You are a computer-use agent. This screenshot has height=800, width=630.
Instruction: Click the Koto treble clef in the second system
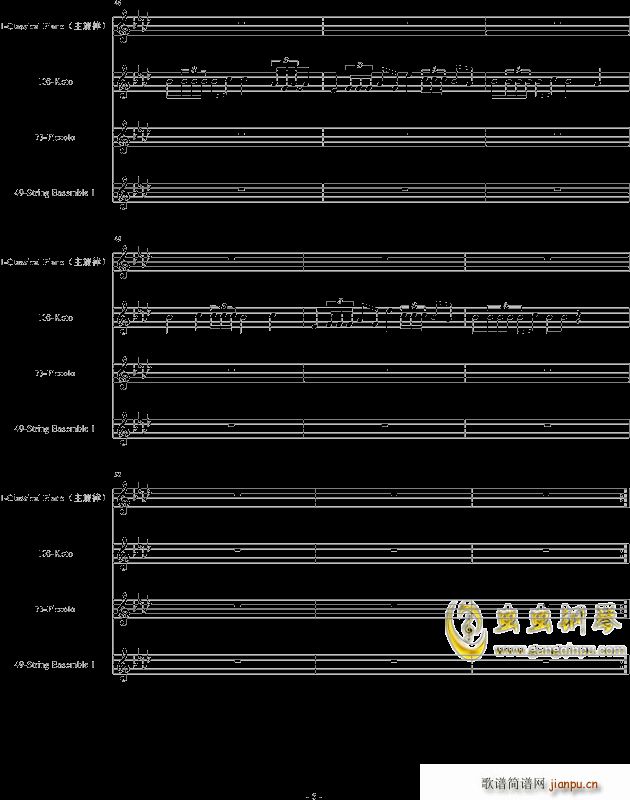(124, 319)
